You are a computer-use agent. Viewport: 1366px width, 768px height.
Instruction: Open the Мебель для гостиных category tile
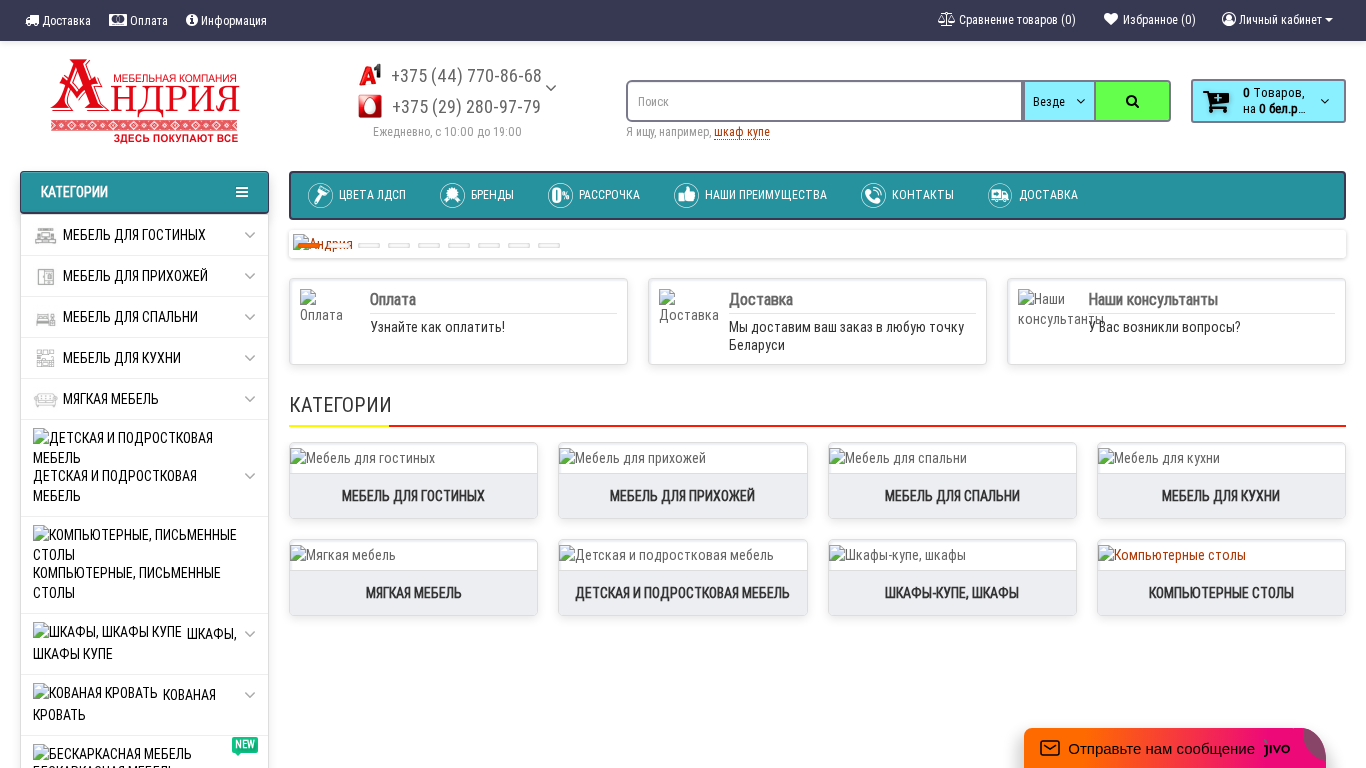(413, 481)
